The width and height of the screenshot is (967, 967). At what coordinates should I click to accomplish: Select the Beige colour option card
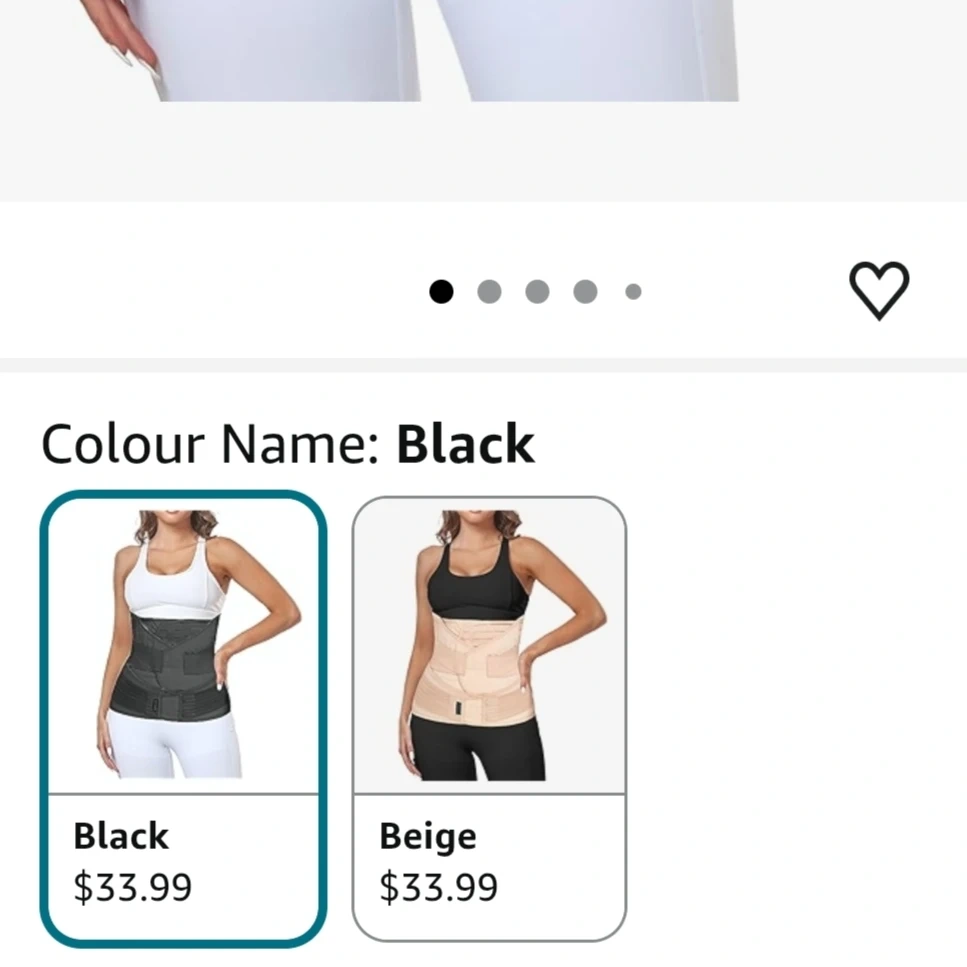click(489, 718)
